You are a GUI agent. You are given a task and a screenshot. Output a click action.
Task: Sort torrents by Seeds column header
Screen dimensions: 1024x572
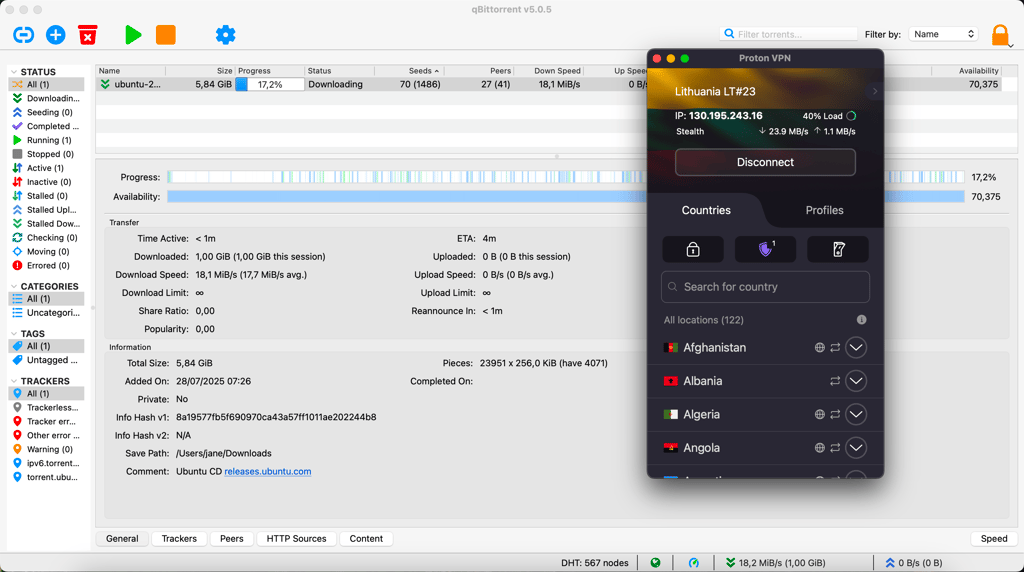pyautogui.click(x=409, y=71)
